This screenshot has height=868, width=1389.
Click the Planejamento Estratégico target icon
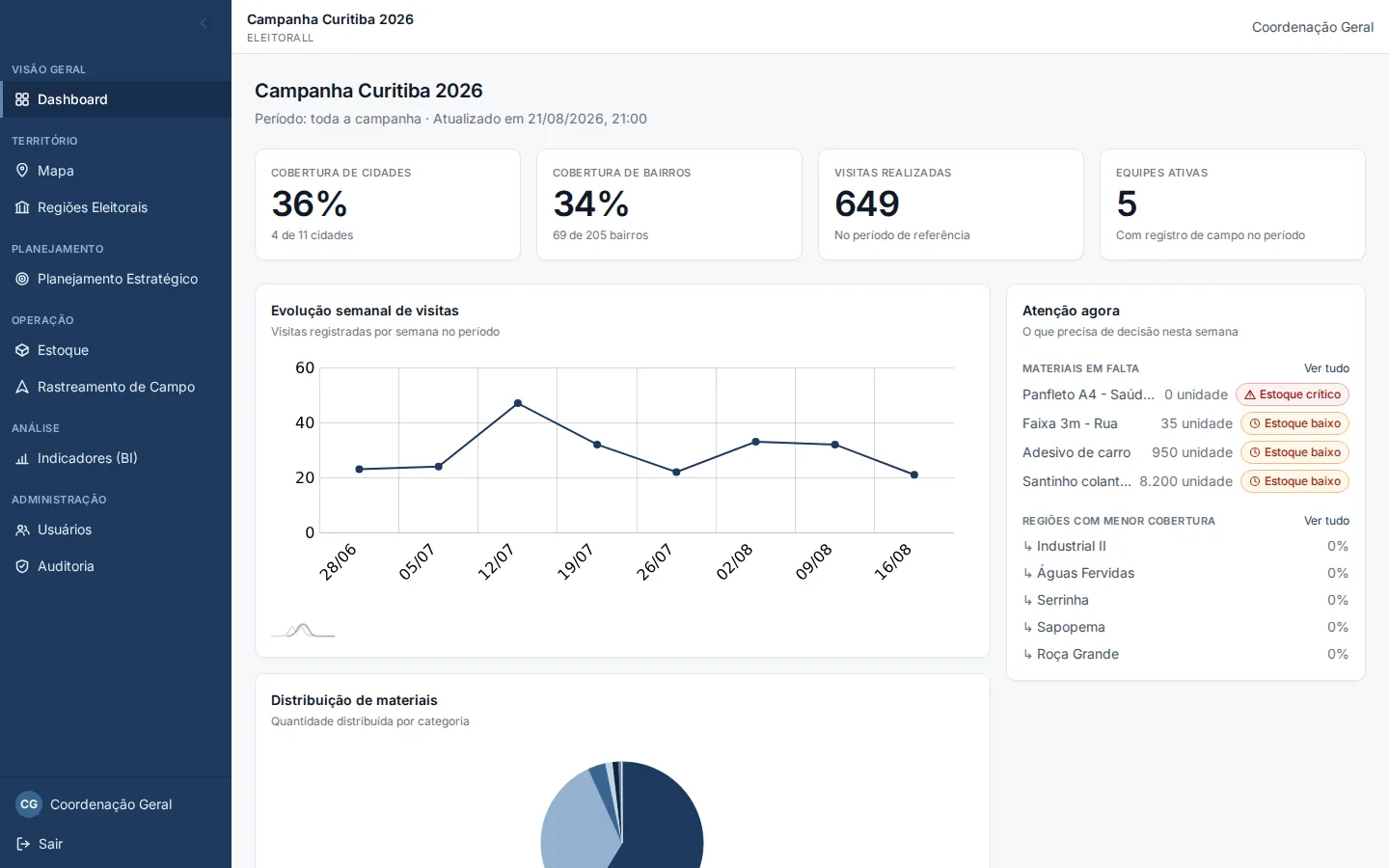[22, 279]
